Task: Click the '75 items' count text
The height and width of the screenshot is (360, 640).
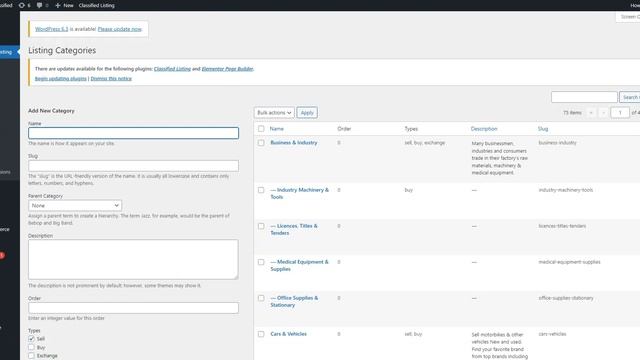Action: click(572, 113)
